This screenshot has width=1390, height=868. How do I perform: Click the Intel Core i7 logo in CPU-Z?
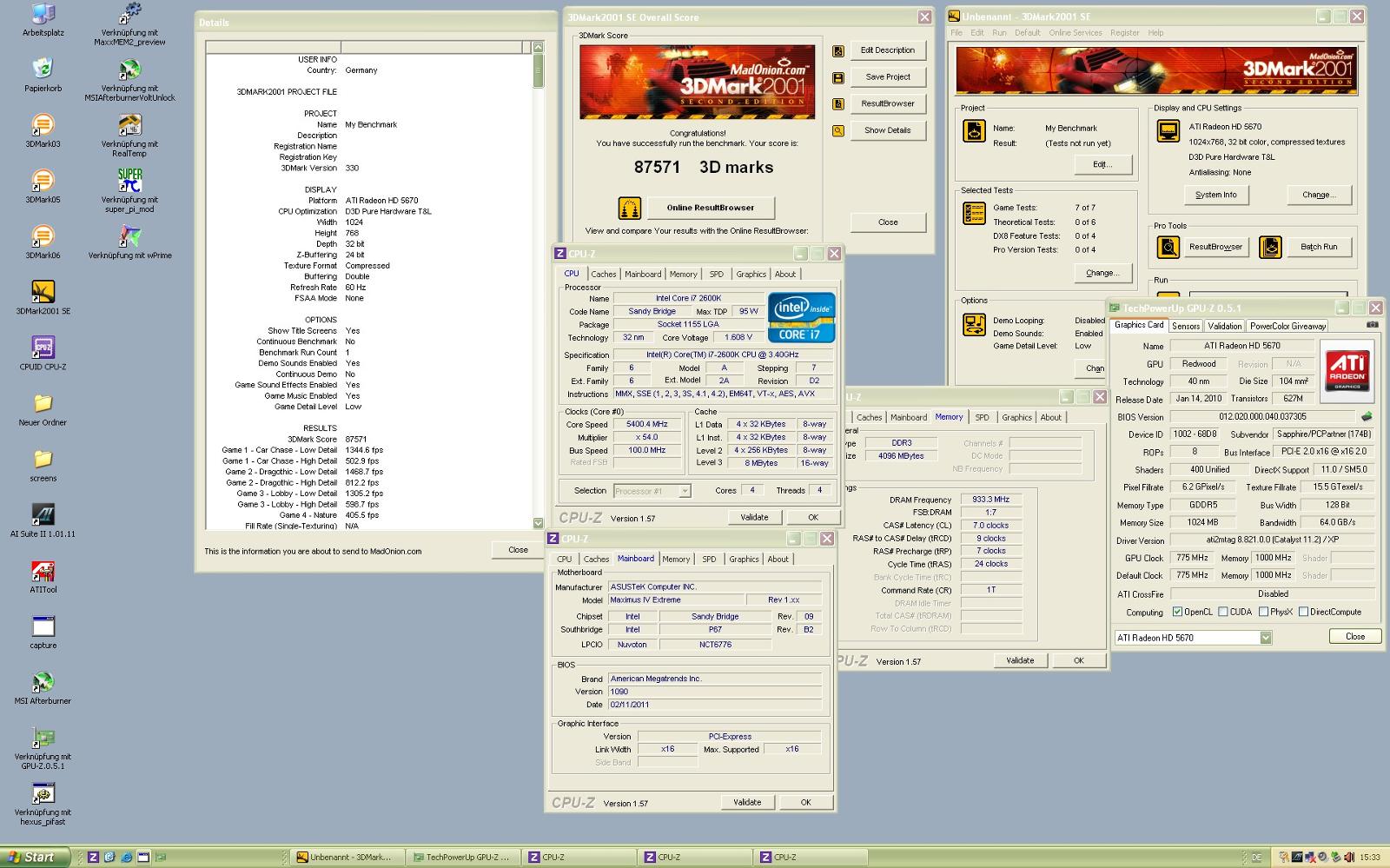[801, 318]
